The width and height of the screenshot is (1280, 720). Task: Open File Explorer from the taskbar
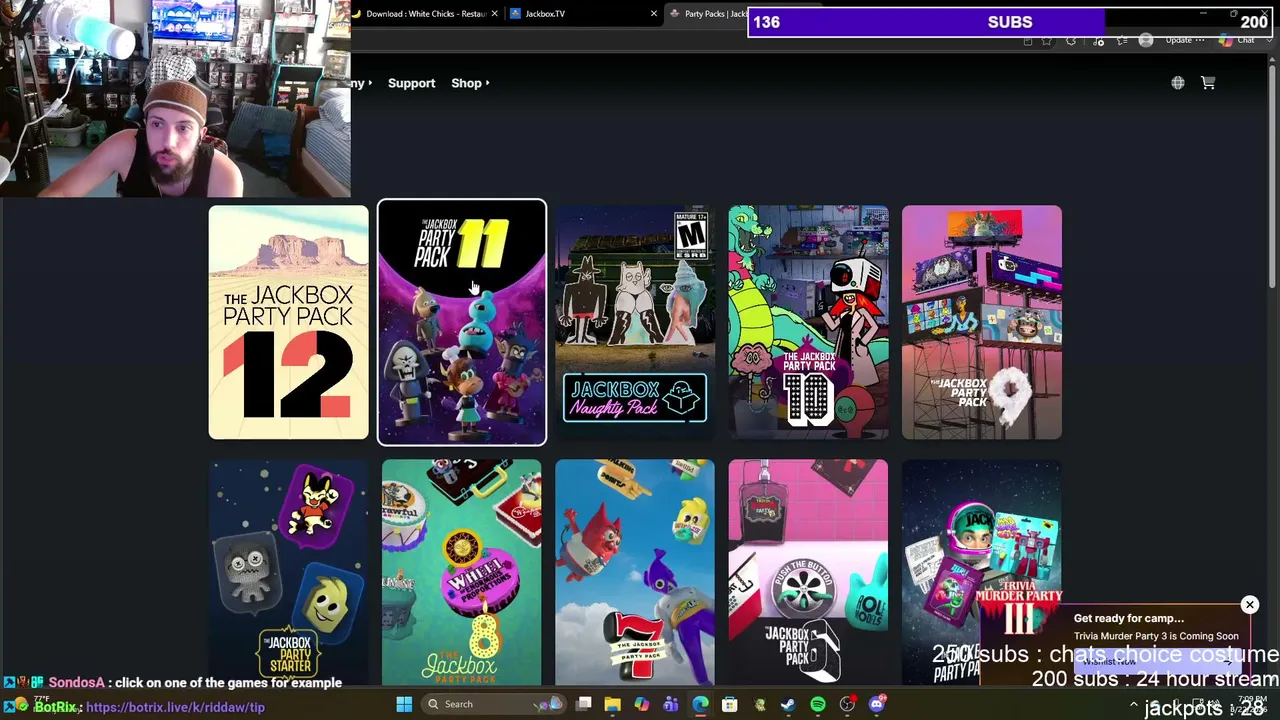613,704
